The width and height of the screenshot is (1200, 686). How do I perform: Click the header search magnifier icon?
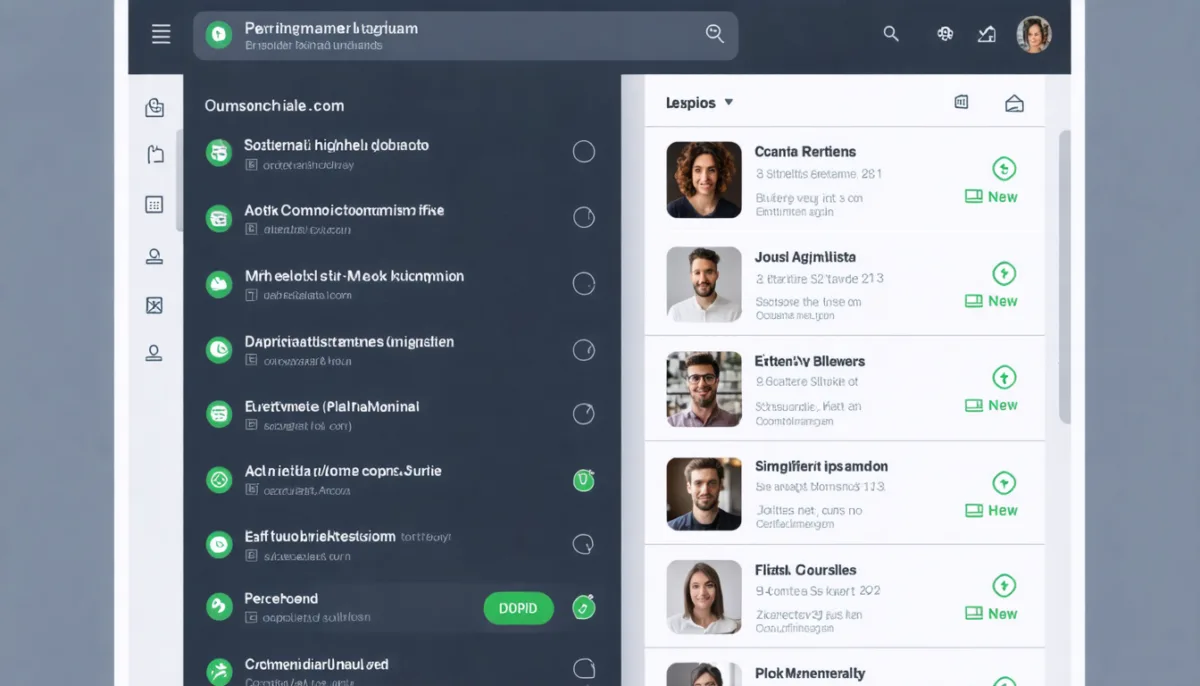click(x=891, y=34)
